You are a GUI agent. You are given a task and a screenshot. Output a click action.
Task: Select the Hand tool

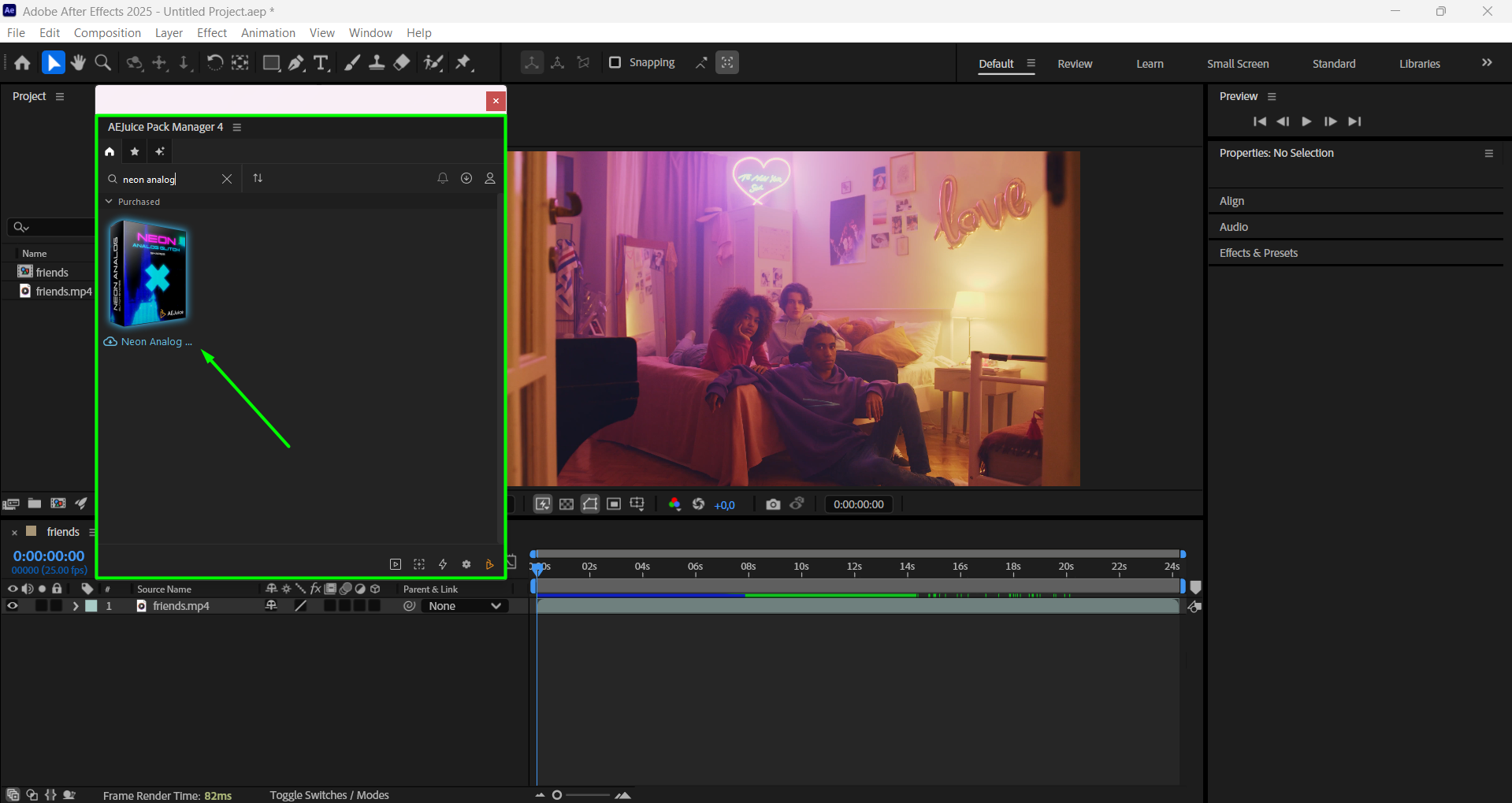point(78,63)
